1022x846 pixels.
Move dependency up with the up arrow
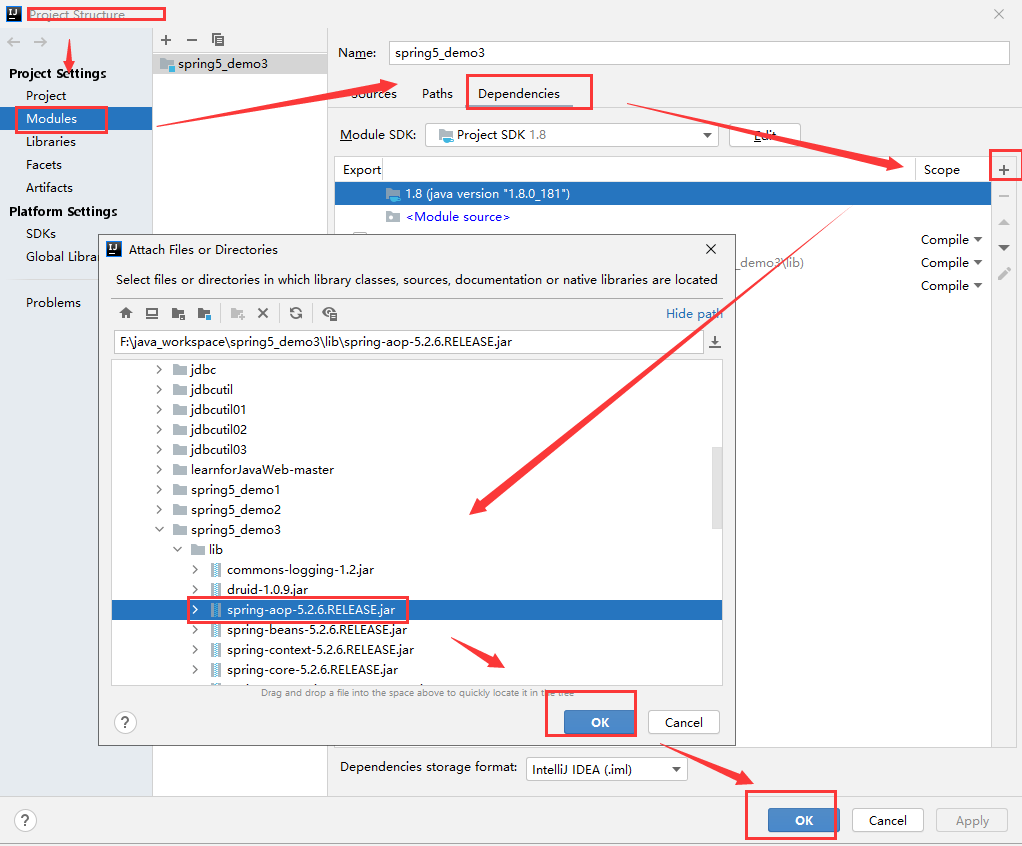1004,223
